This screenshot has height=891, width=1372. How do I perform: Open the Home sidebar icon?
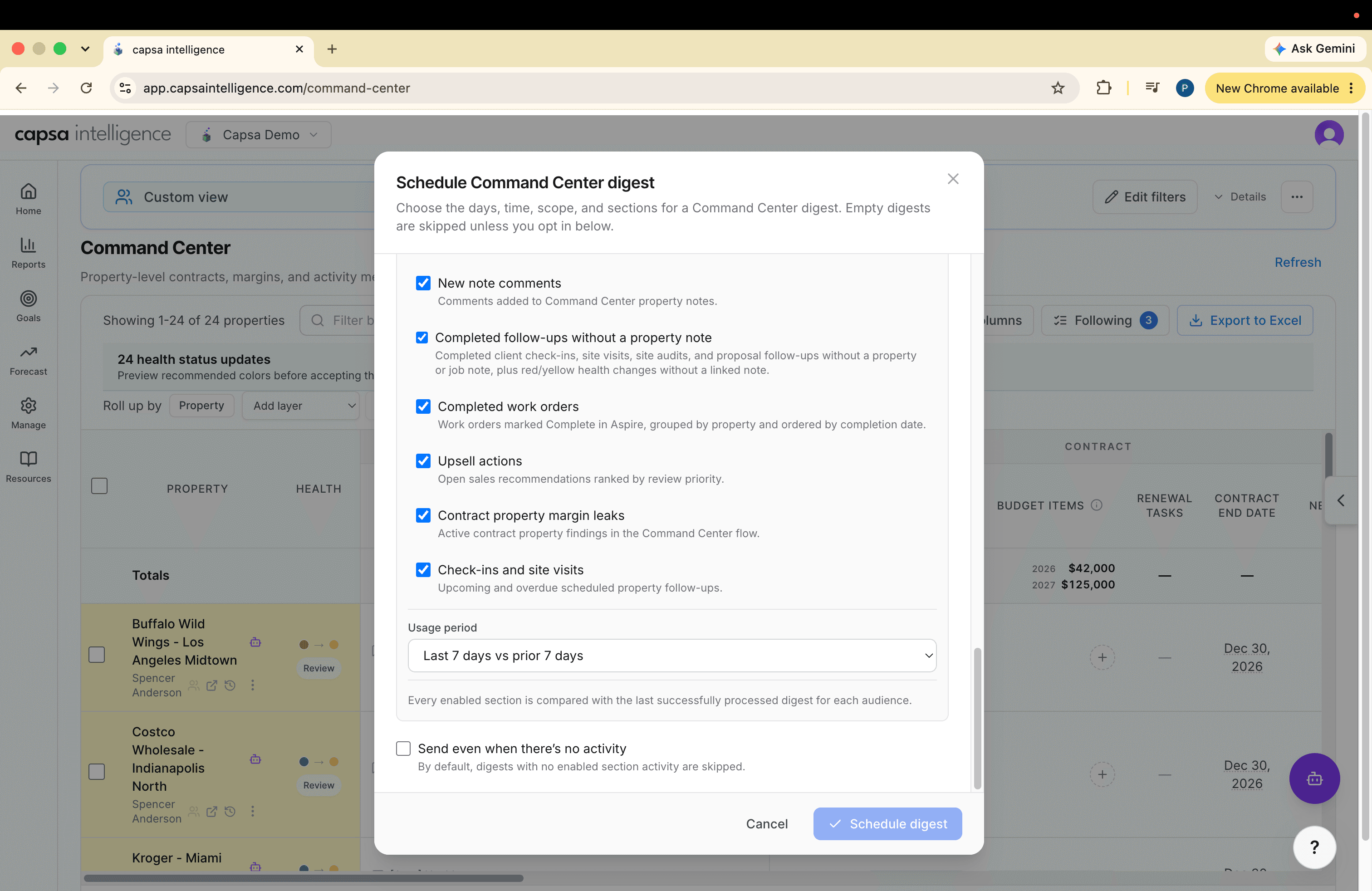pos(28,199)
